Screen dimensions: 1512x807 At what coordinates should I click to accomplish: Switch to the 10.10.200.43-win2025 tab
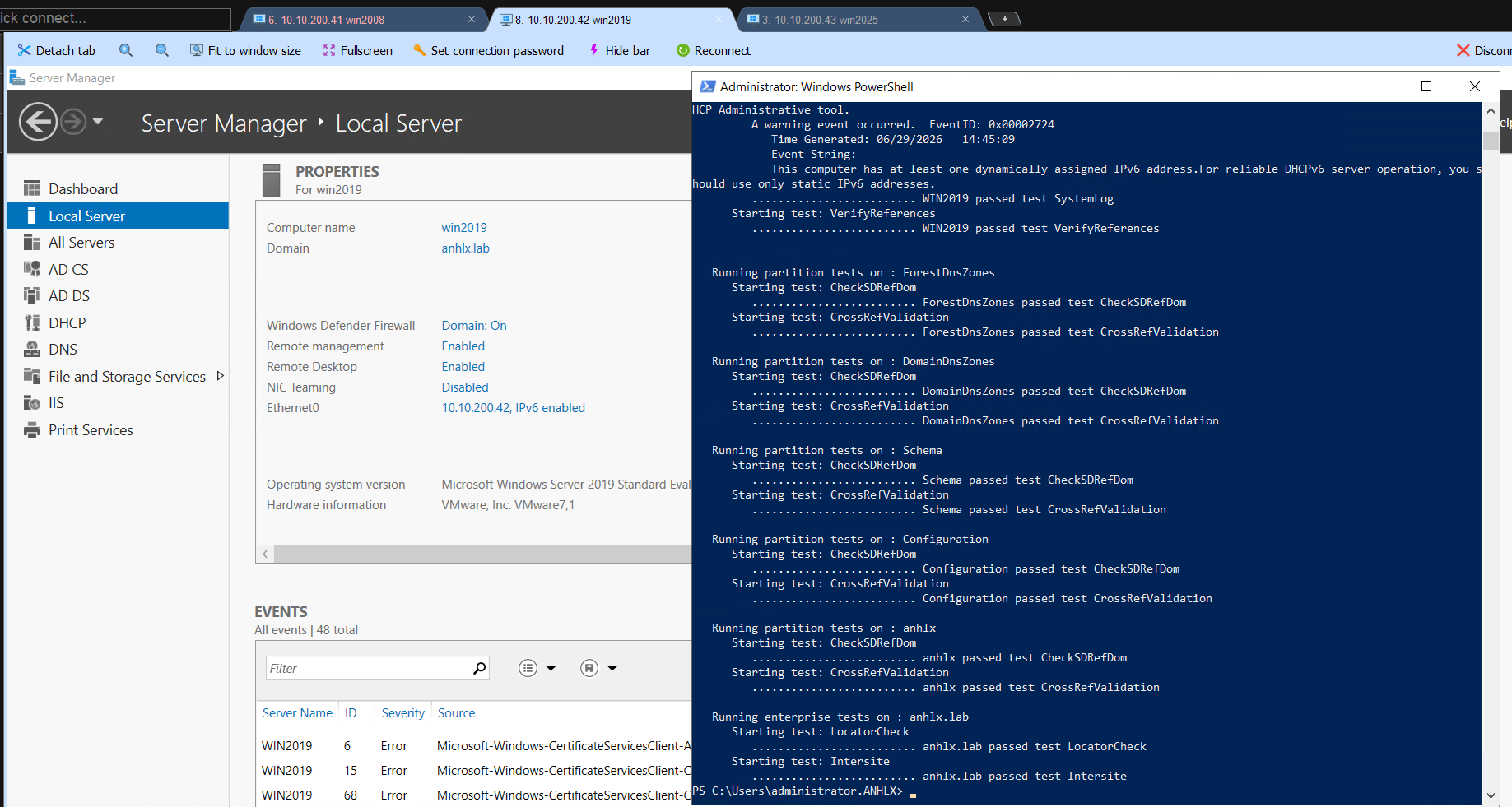[x=858, y=19]
